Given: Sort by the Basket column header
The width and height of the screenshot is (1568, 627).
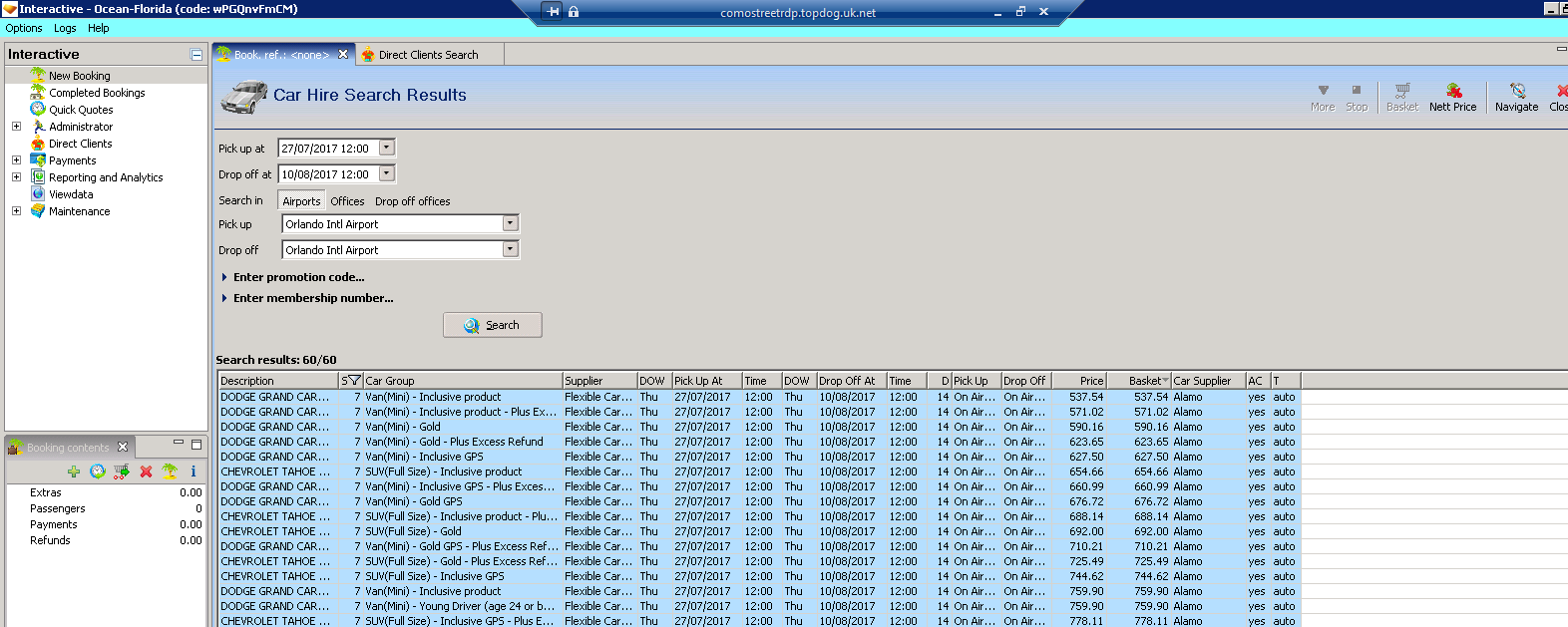Looking at the screenshot, I should [1138, 381].
